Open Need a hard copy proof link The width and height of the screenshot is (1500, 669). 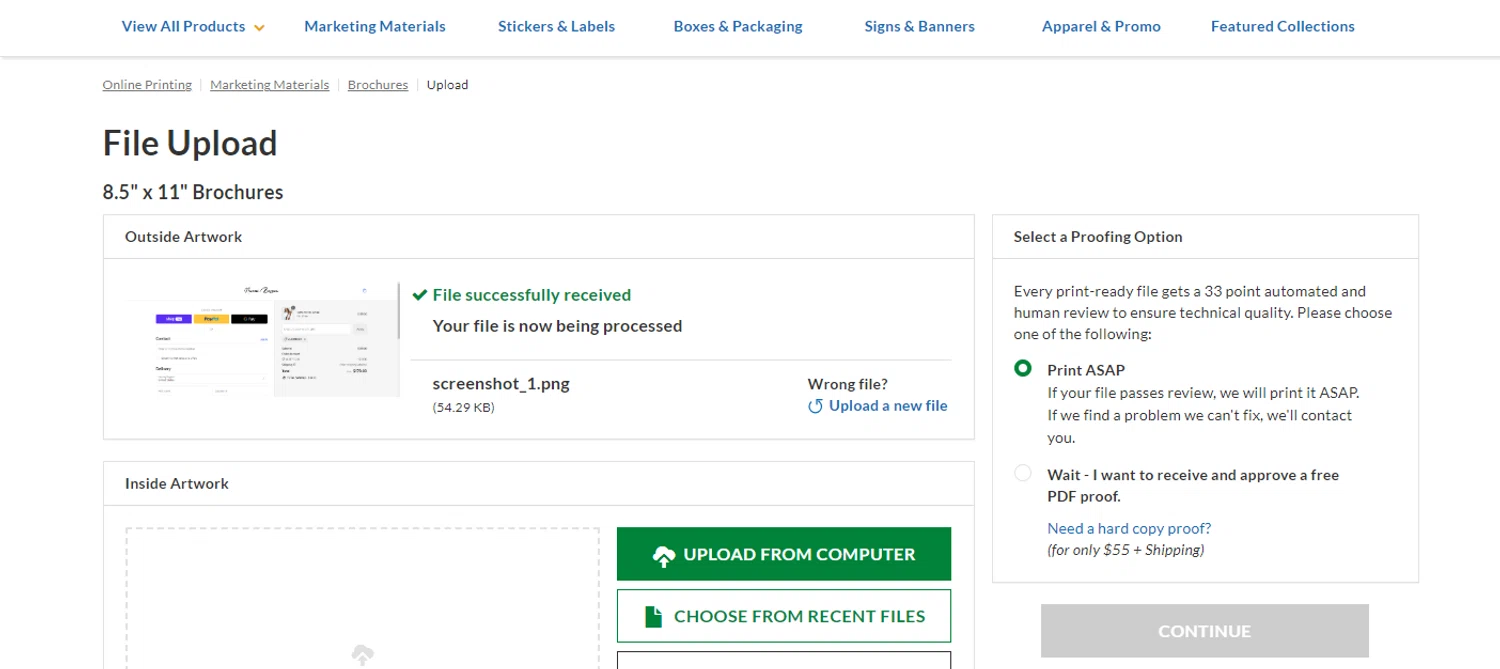coord(1129,528)
